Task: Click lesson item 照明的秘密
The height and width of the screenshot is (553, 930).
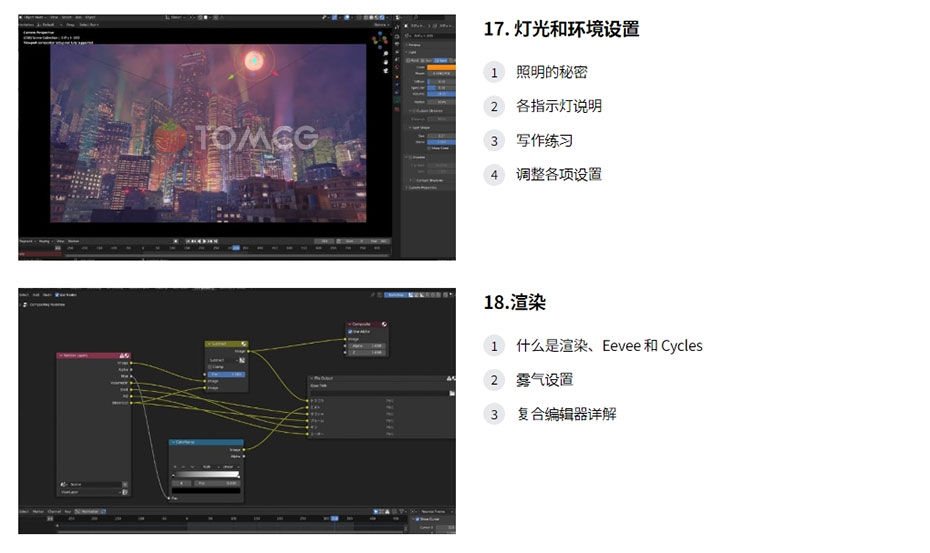Action: pyautogui.click(x=552, y=72)
